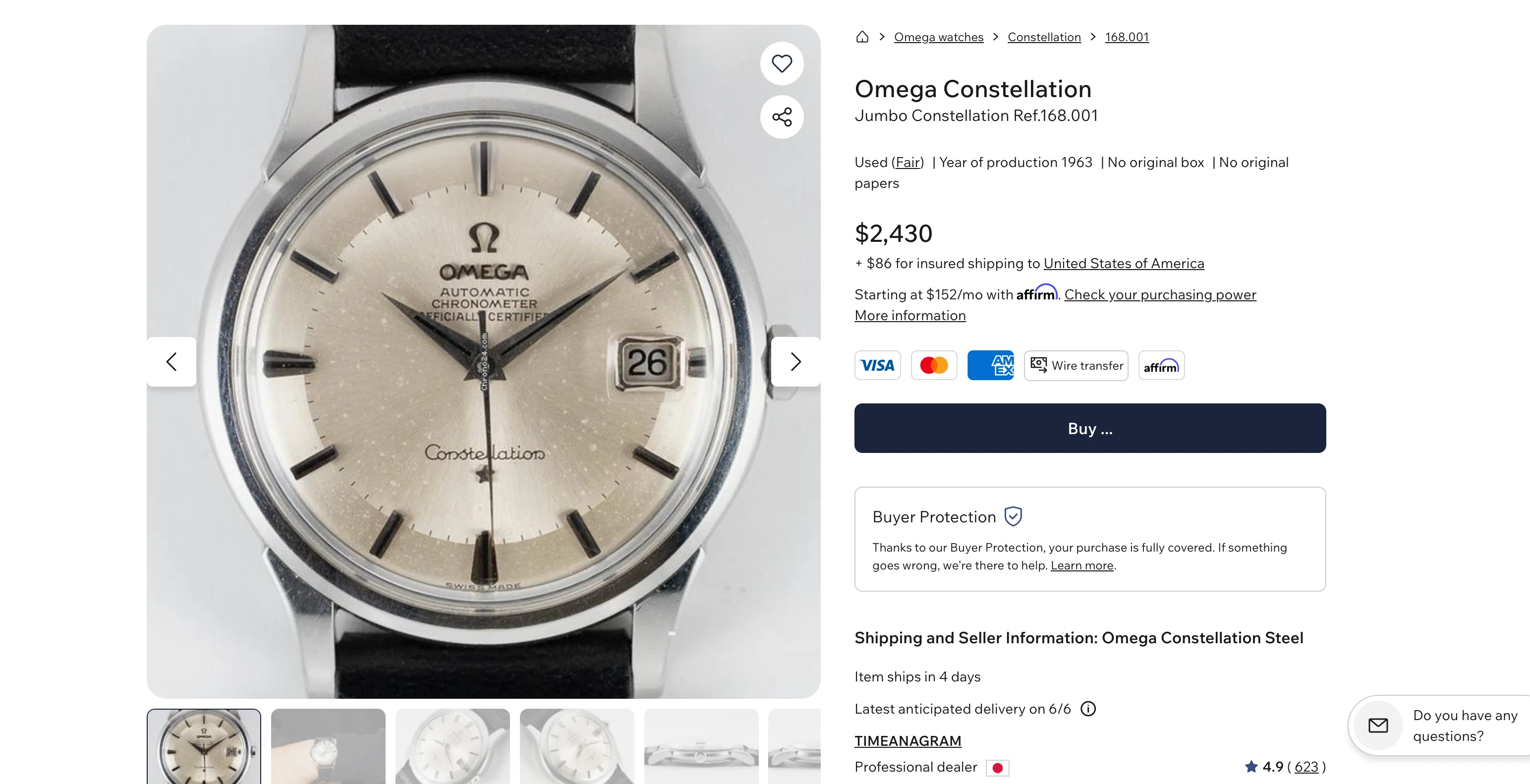Select the Mastercard payment icon
Image resolution: width=1530 pixels, height=784 pixels.
pos(934,365)
